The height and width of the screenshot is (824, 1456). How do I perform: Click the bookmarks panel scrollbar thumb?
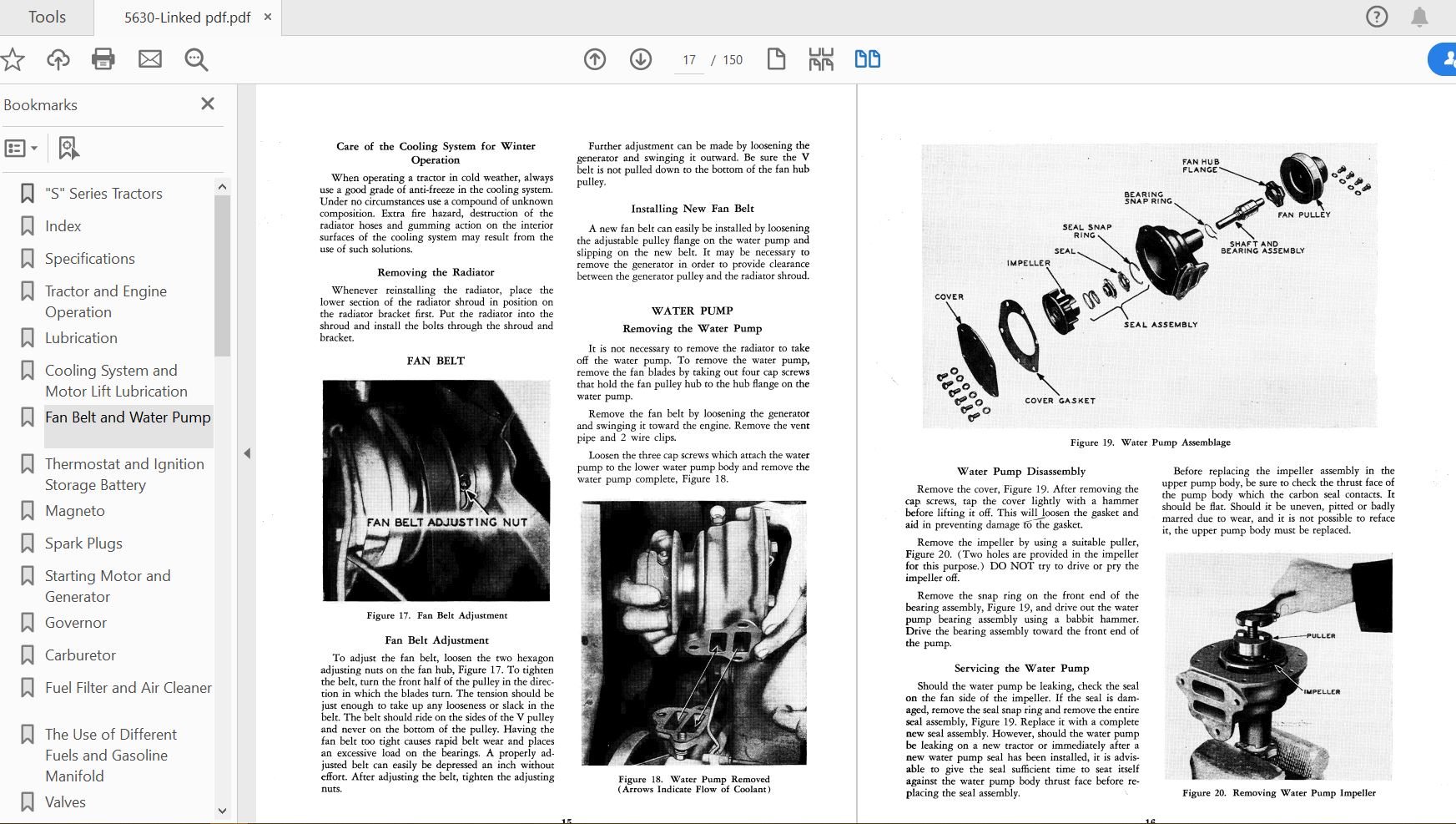222,276
